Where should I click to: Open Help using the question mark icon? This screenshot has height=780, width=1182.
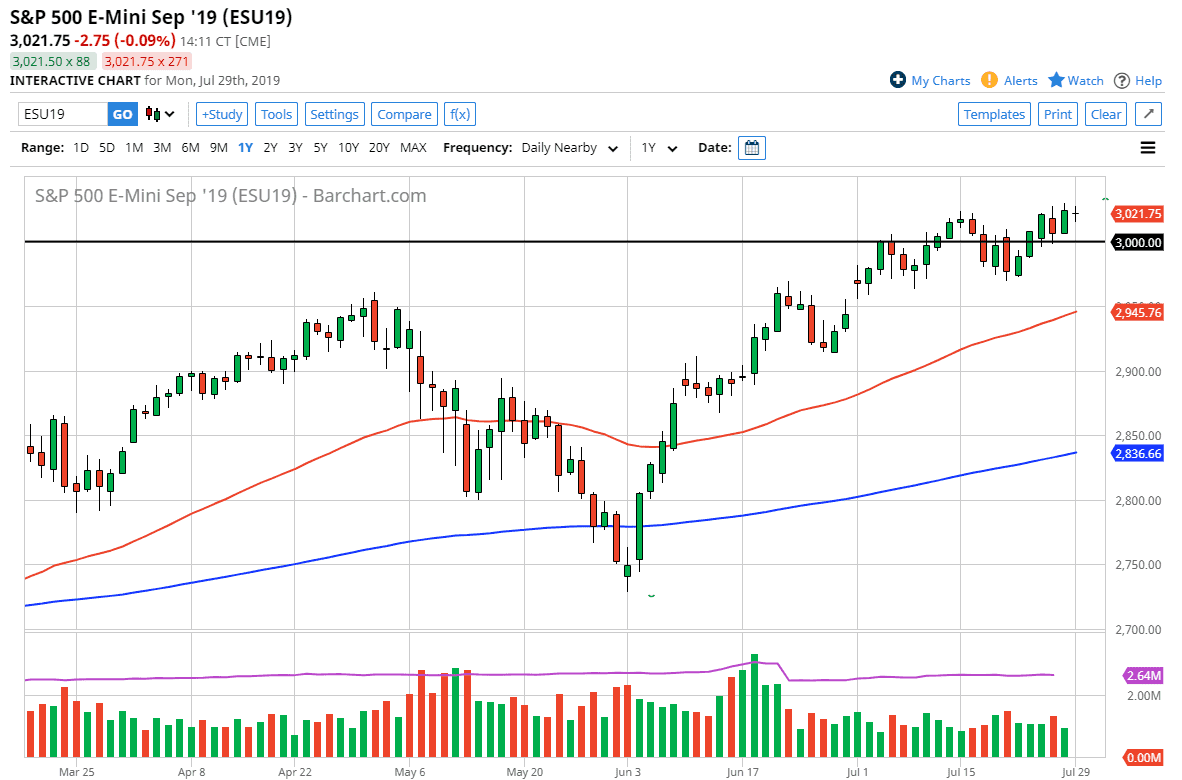click(x=1123, y=81)
